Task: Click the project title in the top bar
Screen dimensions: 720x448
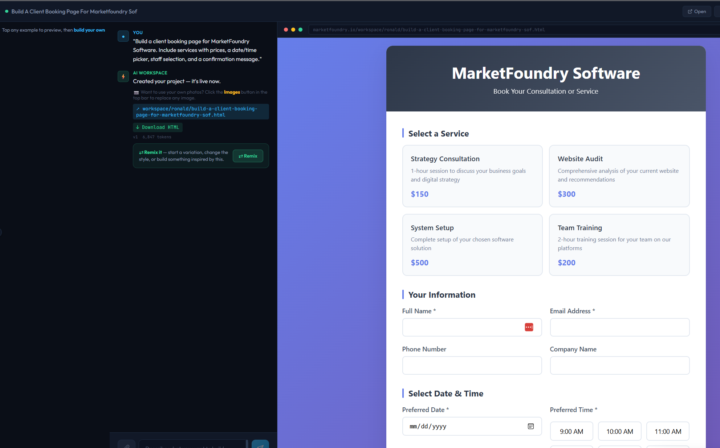Action: 74,11
